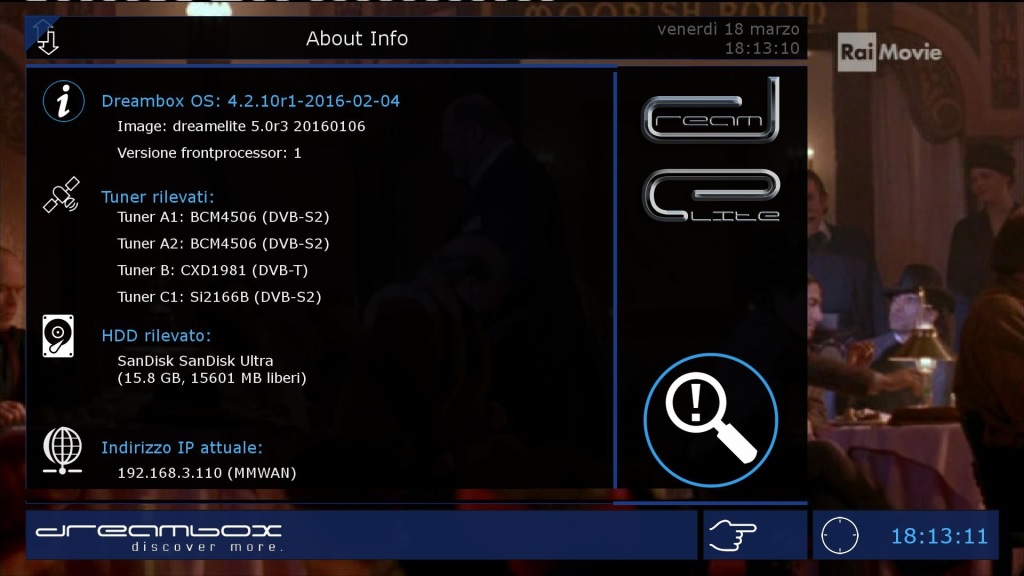Click the clock circle icon in footer
Screen dimensions: 1024x576
(x=839, y=536)
